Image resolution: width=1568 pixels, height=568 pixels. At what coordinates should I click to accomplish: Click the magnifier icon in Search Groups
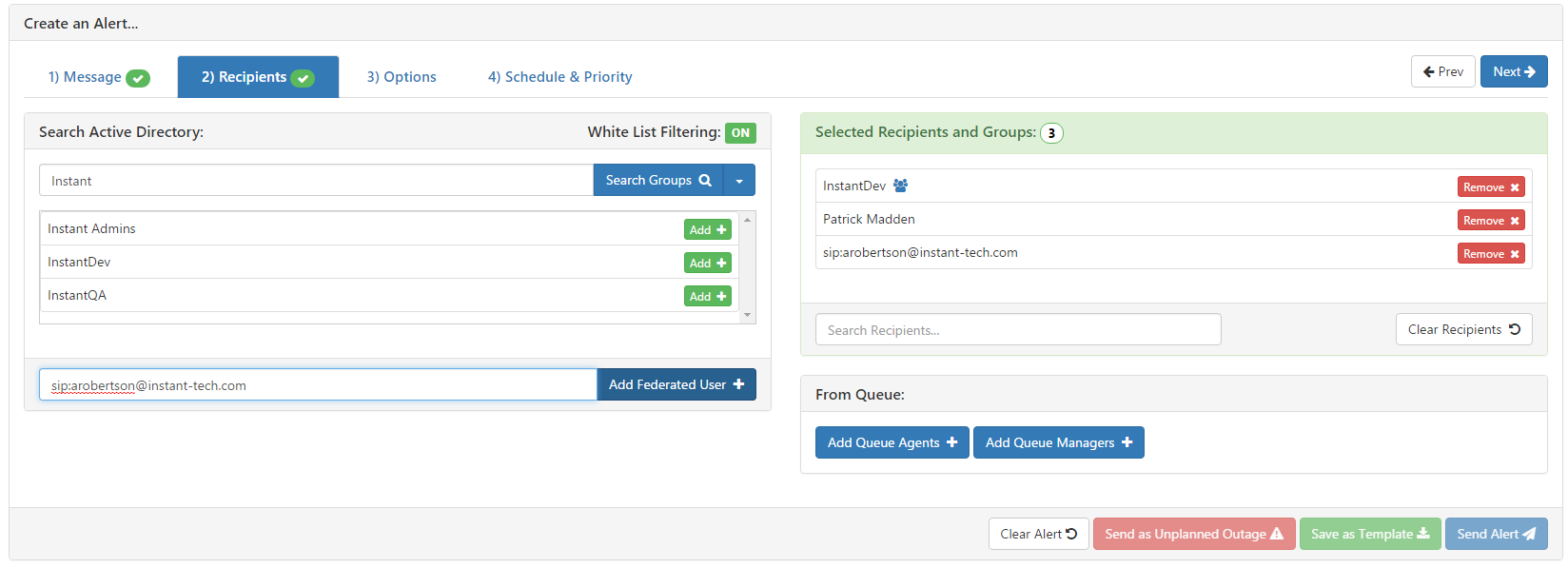pyautogui.click(x=705, y=180)
